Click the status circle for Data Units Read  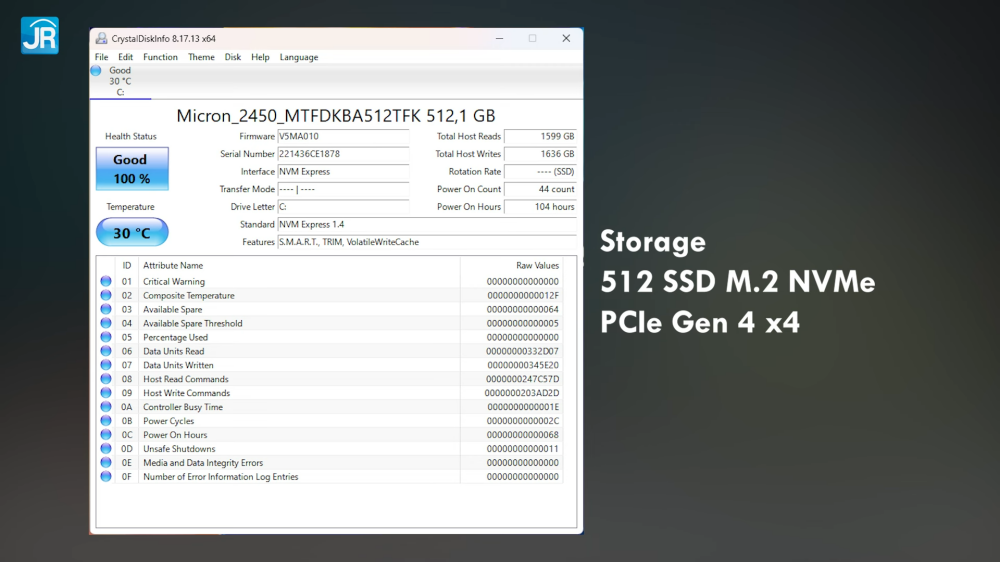pyautogui.click(x=106, y=351)
